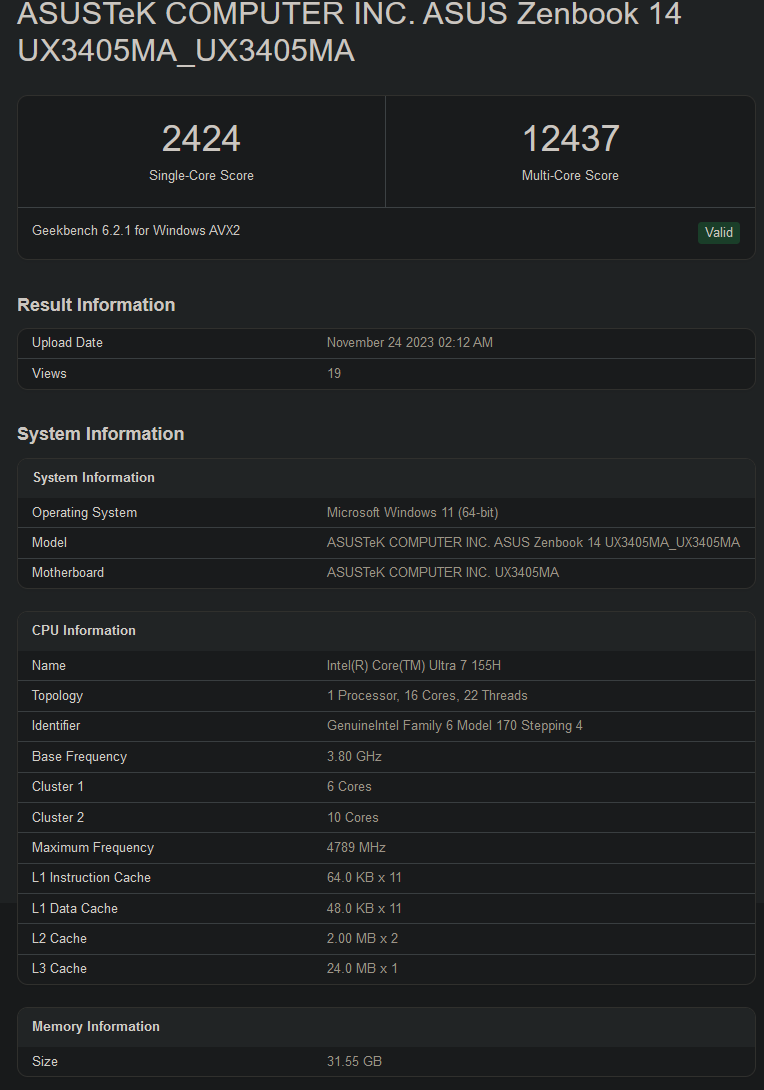The width and height of the screenshot is (764, 1090).
Task: Click the Upload Date row label
Action: point(67,342)
